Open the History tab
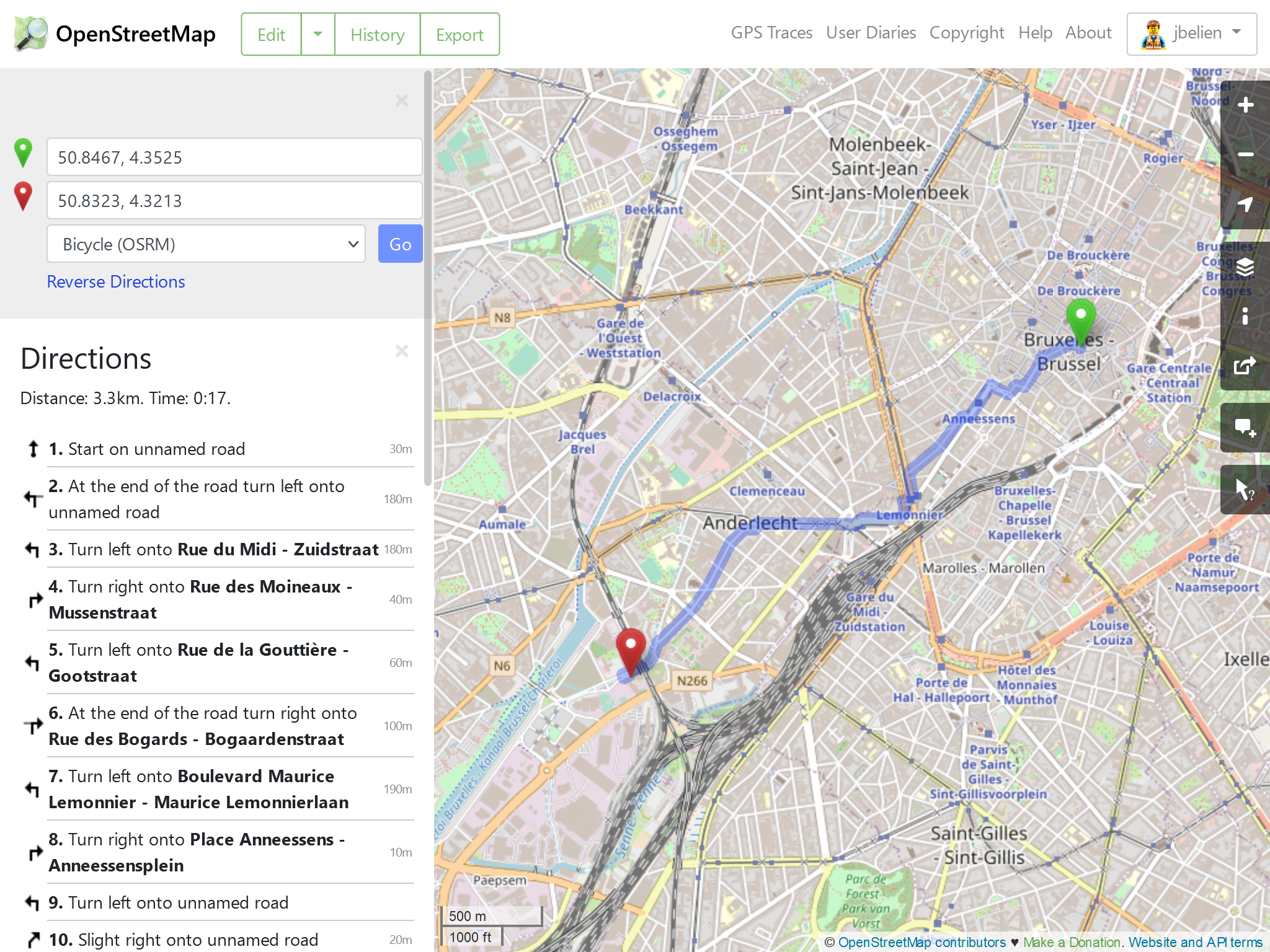Viewport: 1270px width, 952px height. [x=377, y=34]
